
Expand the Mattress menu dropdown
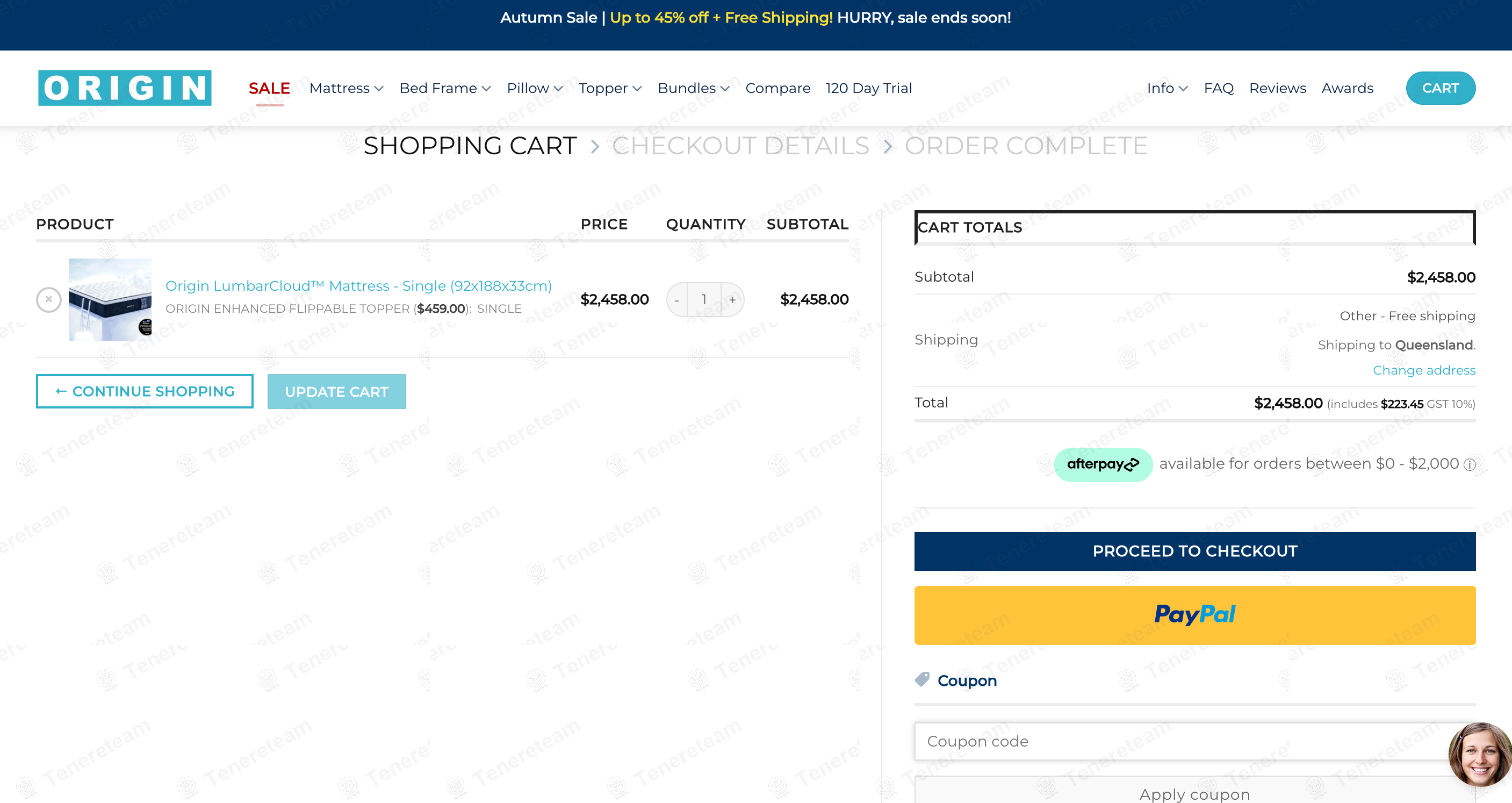(x=347, y=88)
